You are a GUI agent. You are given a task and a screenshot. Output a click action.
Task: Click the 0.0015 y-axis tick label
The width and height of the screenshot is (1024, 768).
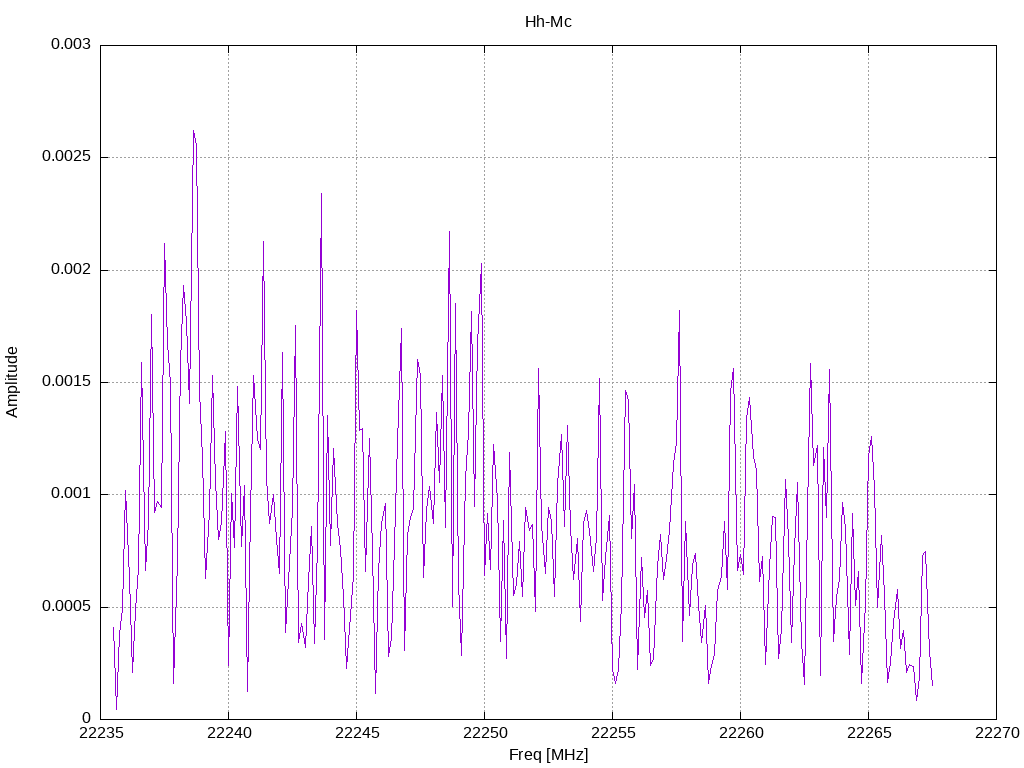(67, 381)
